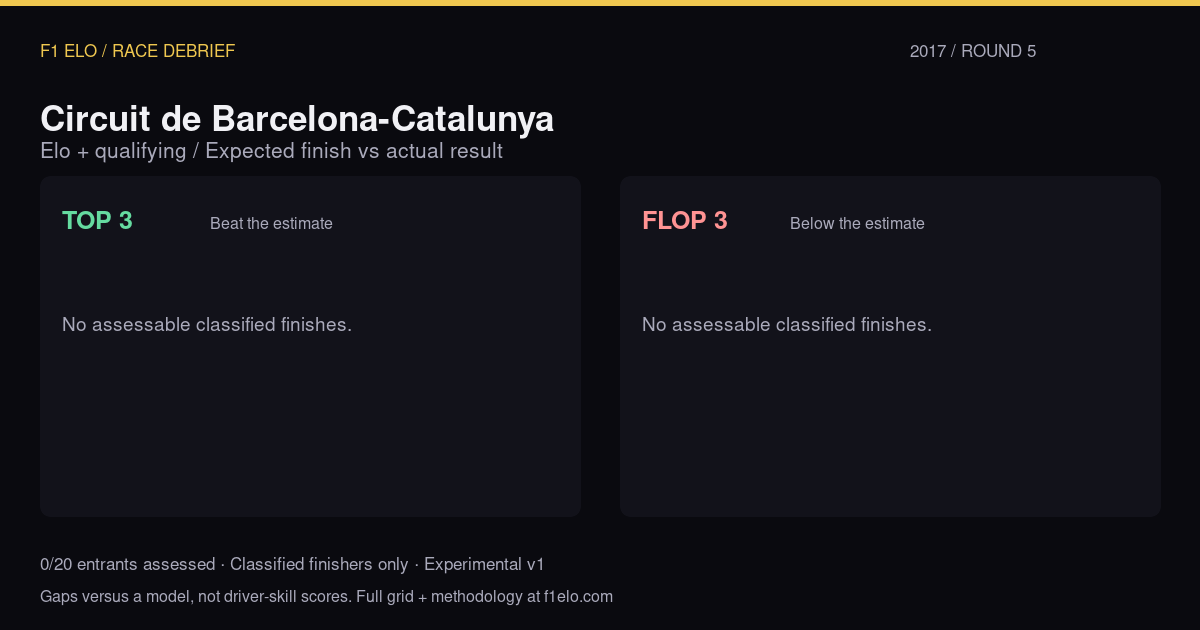Click the F1 ELO / RACE DEBRIEF header
1200x630 pixels.
tap(137, 51)
